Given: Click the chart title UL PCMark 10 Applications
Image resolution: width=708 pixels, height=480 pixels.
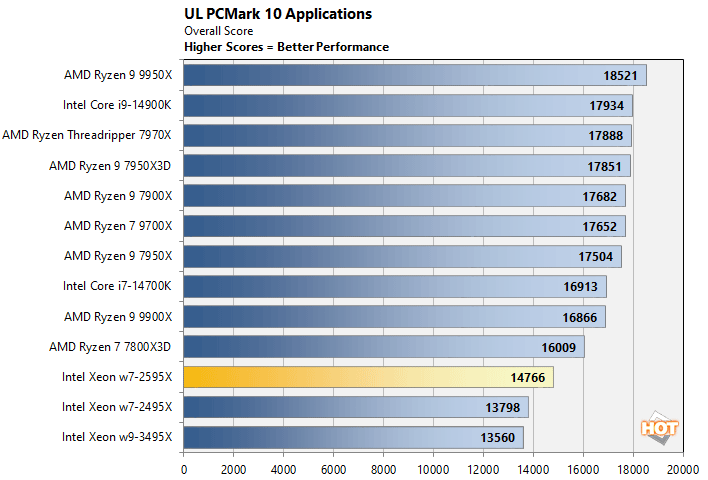Looking at the screenshot, I should (x=278, y=14).
